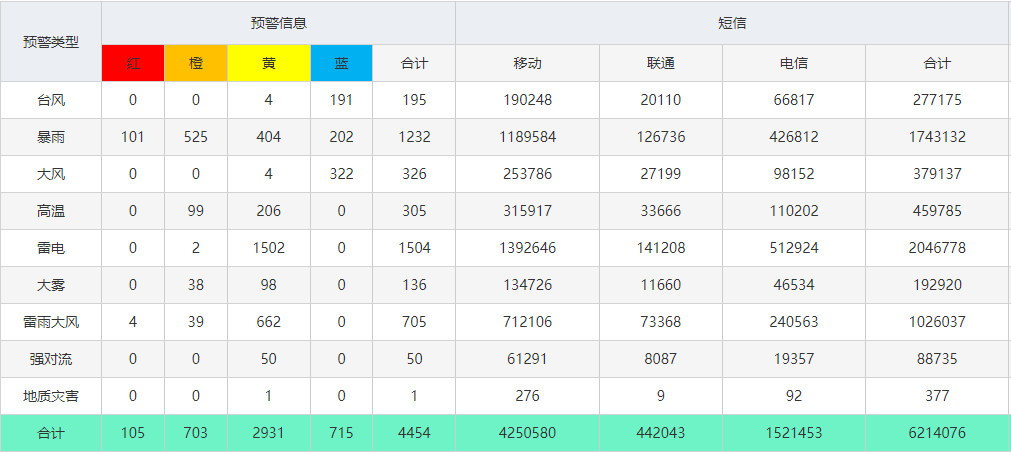Image resolution: width=1011 pixels, height=453 pixels.
Task: Click the 电信 column header
Action: 794,63
